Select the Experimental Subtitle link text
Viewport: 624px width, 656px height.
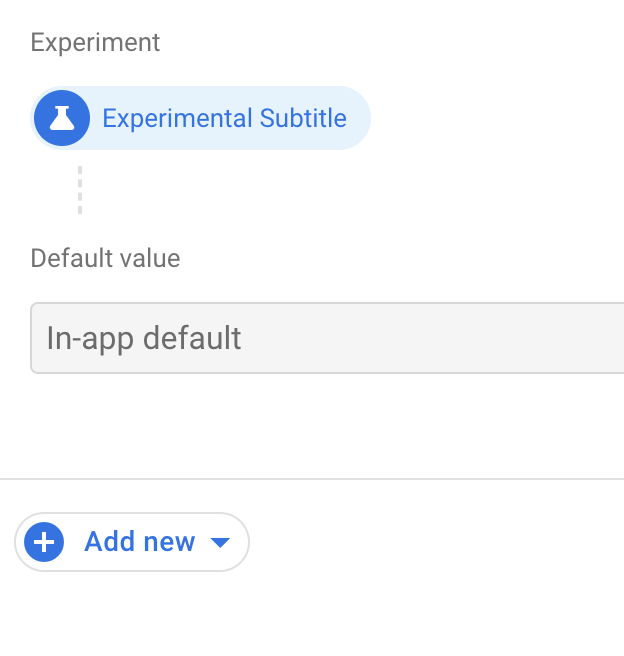click(224, 118)
